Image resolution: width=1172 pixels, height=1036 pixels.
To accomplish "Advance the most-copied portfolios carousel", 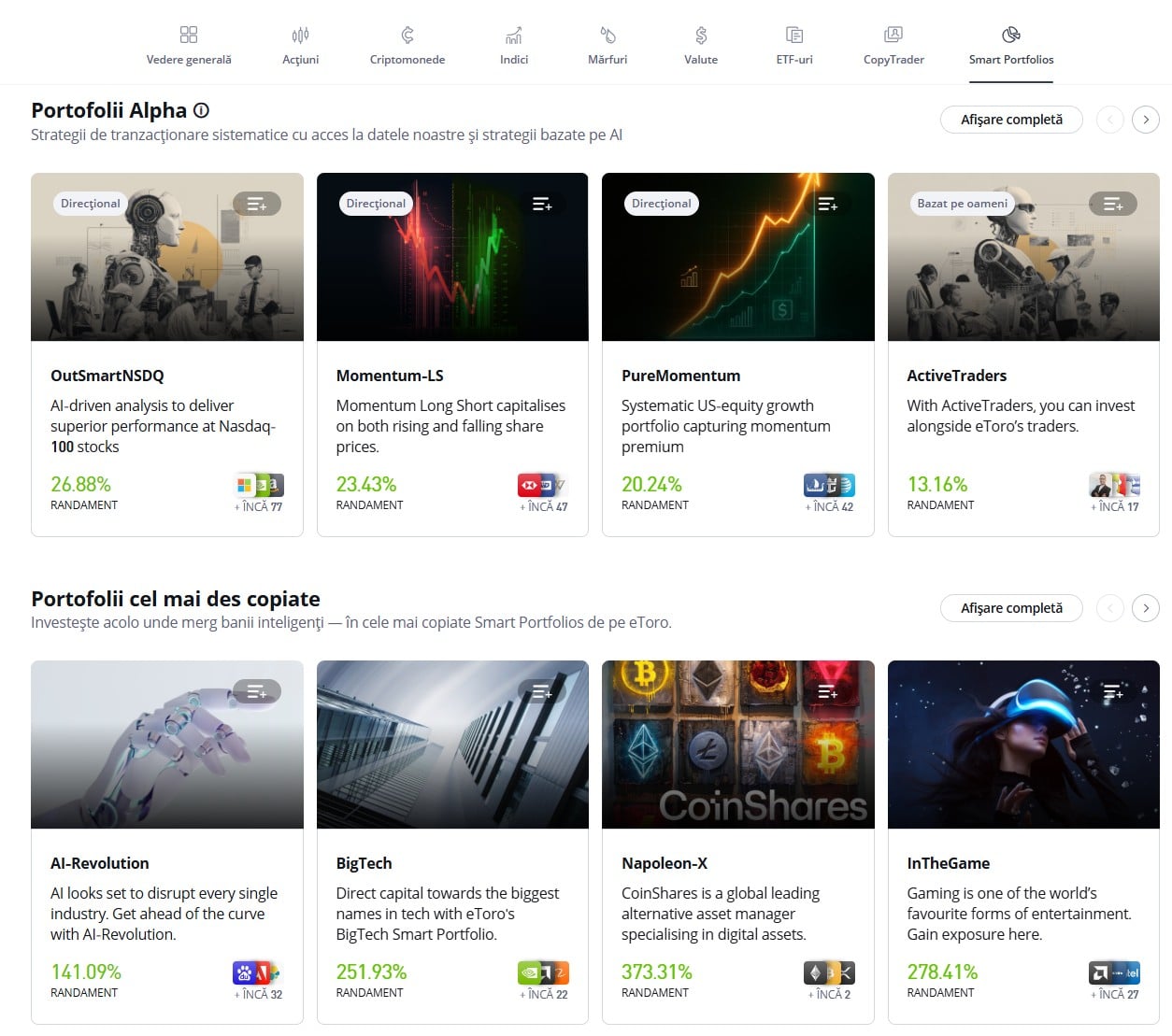I will [1146, 608].
